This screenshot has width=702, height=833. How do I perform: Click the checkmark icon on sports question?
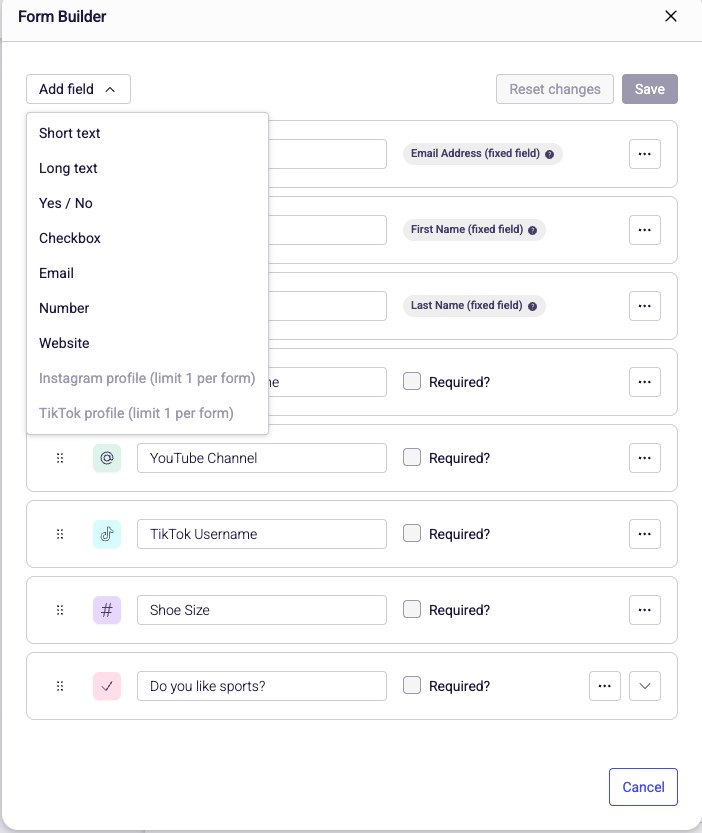(107, 686)
